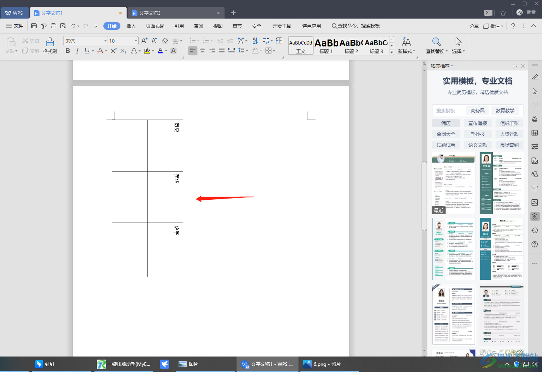Close the template side panel with X
The height and width of the screenshot is (372, 542).
click(523, 66)
